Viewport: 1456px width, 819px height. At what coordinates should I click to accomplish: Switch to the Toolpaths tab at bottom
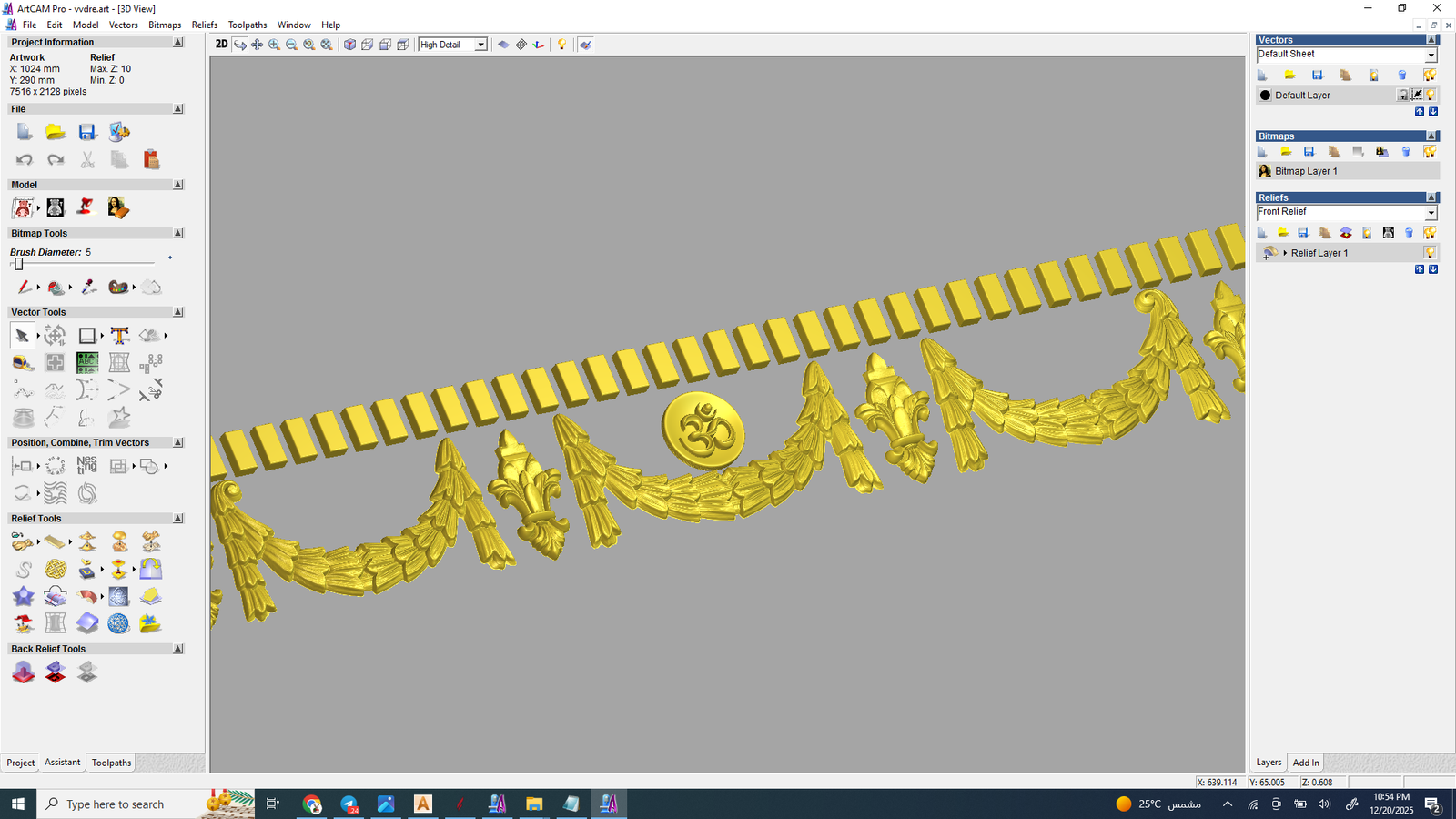coord(111,763)
